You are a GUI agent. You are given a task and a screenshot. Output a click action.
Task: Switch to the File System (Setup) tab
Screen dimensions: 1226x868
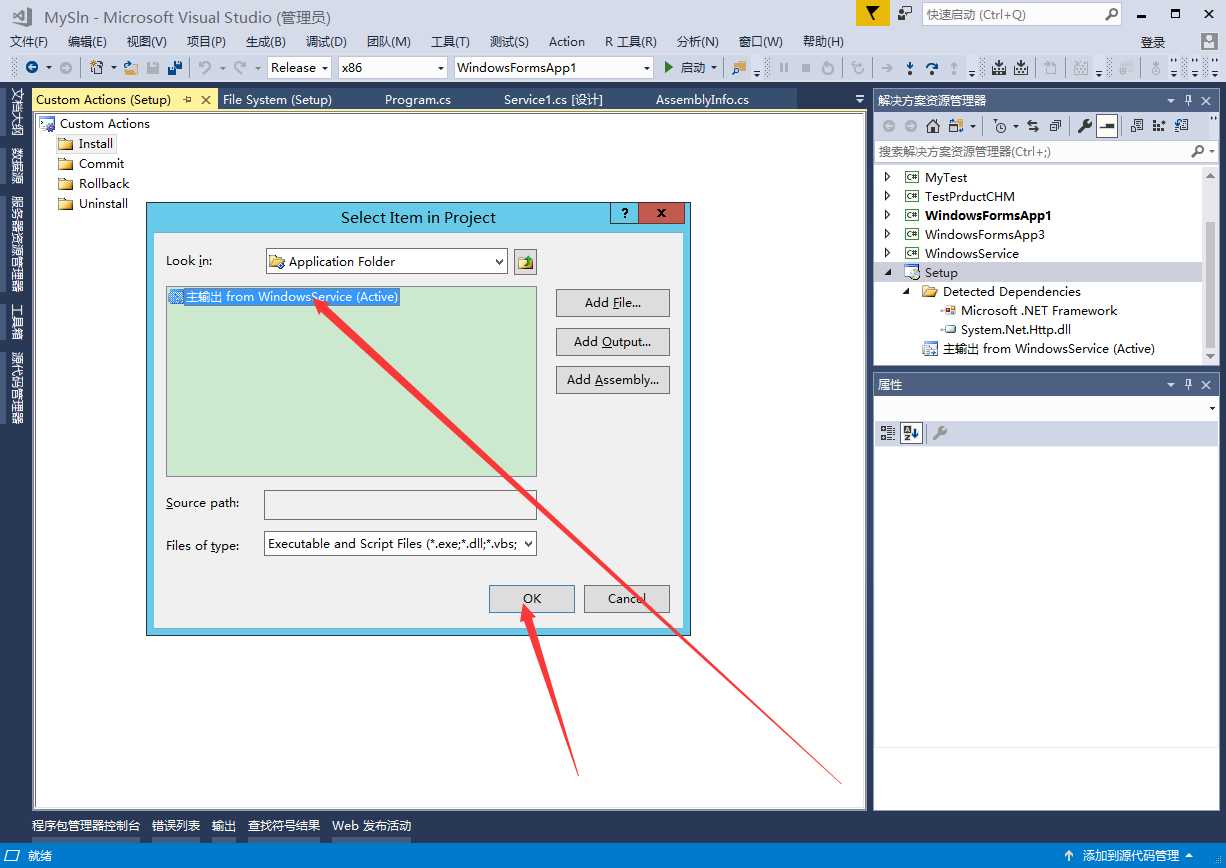(x=277, y=100)
